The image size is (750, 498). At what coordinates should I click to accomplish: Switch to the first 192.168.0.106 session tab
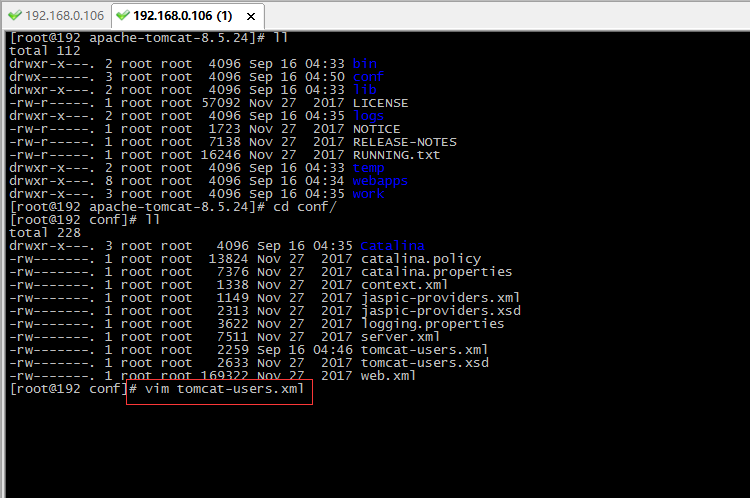point(56,16)
